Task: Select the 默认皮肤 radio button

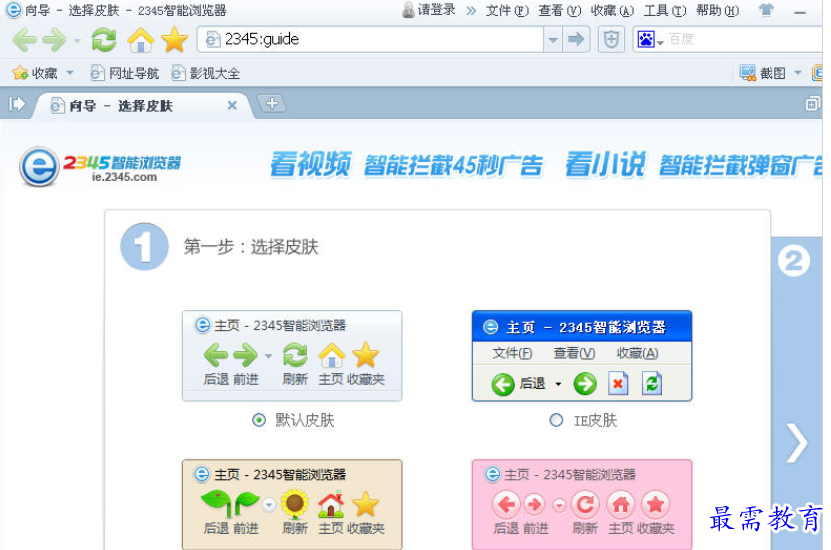Action: (x=259, y=420)
